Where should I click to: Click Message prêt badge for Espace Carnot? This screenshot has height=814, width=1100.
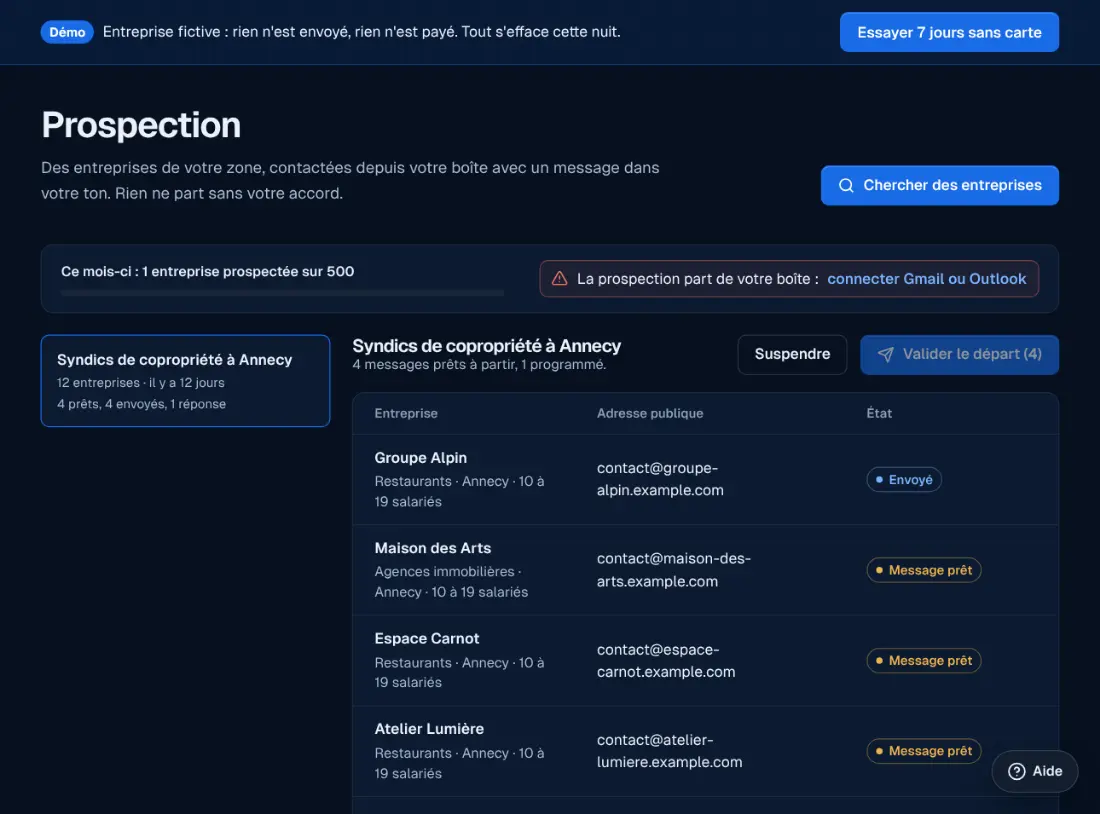(x=923, y=661)
